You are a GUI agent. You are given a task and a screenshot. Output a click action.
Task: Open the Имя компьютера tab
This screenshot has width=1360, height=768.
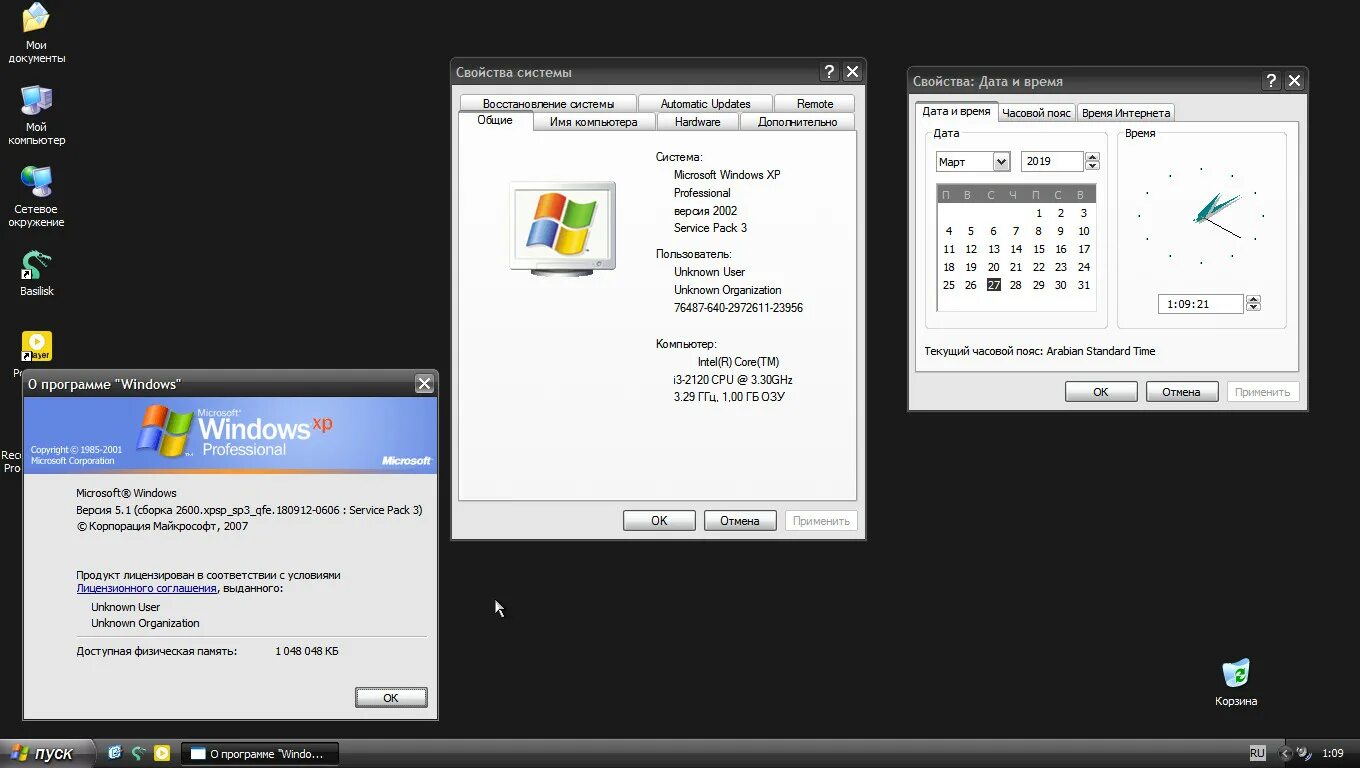tap(593, 122)
